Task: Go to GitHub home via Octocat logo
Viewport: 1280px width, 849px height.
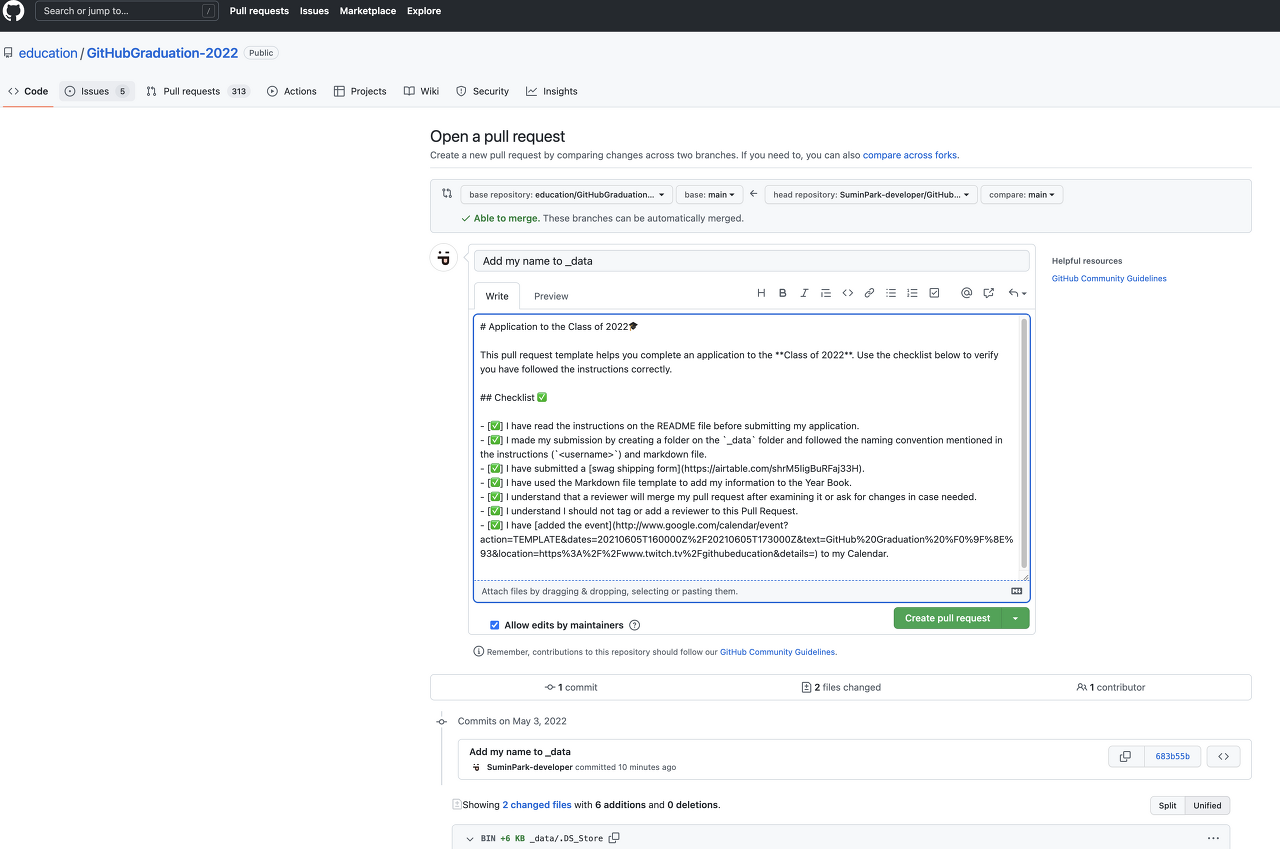Action: 14,11
